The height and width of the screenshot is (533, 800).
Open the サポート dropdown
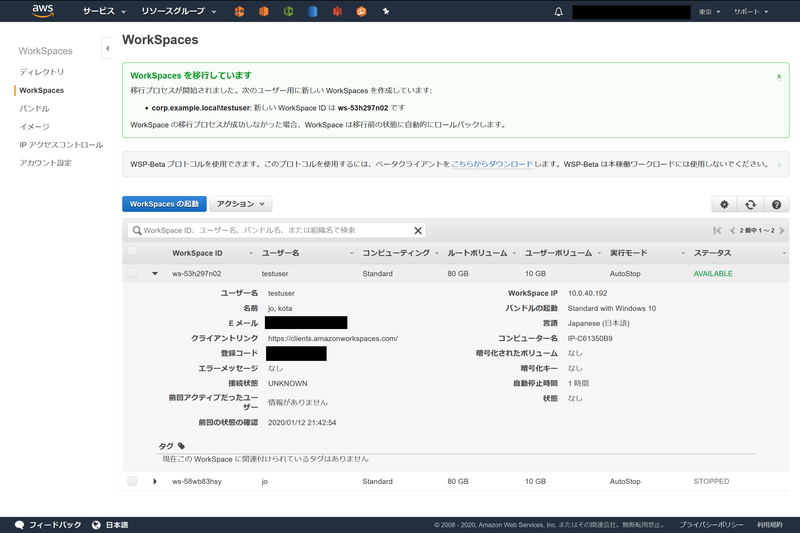pos(751,11)
